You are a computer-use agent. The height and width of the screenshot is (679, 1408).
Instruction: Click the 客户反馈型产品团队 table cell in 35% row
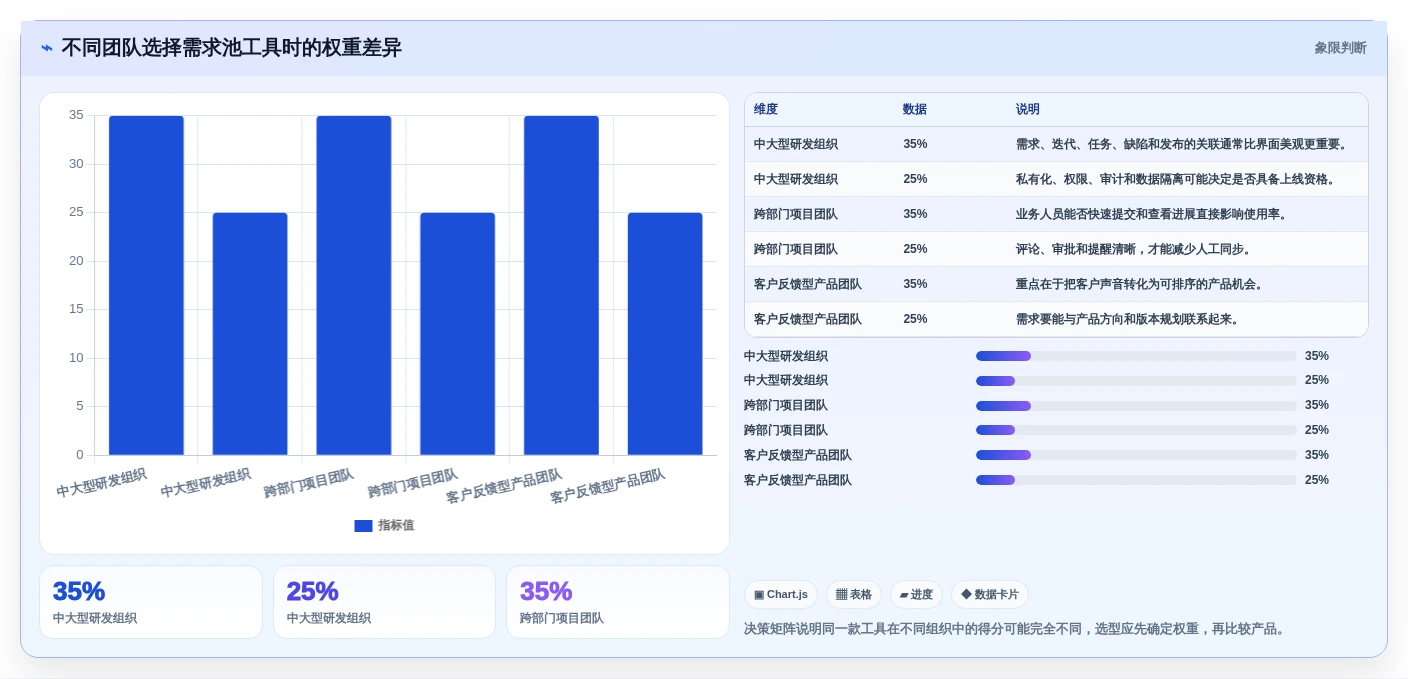click(x=808, y=284)
